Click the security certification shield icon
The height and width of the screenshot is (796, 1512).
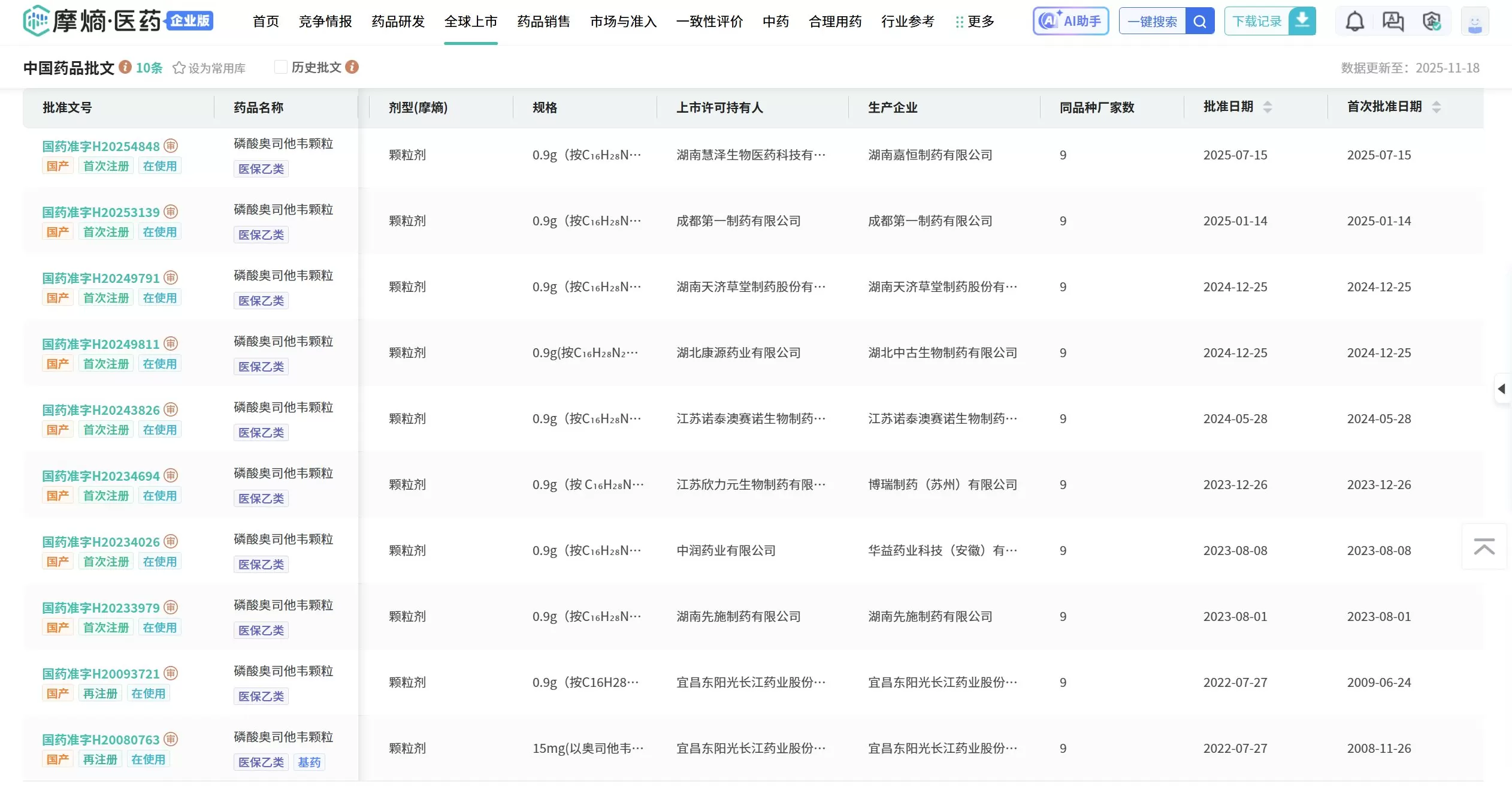pyautogui.click(x=1433, y=20)
